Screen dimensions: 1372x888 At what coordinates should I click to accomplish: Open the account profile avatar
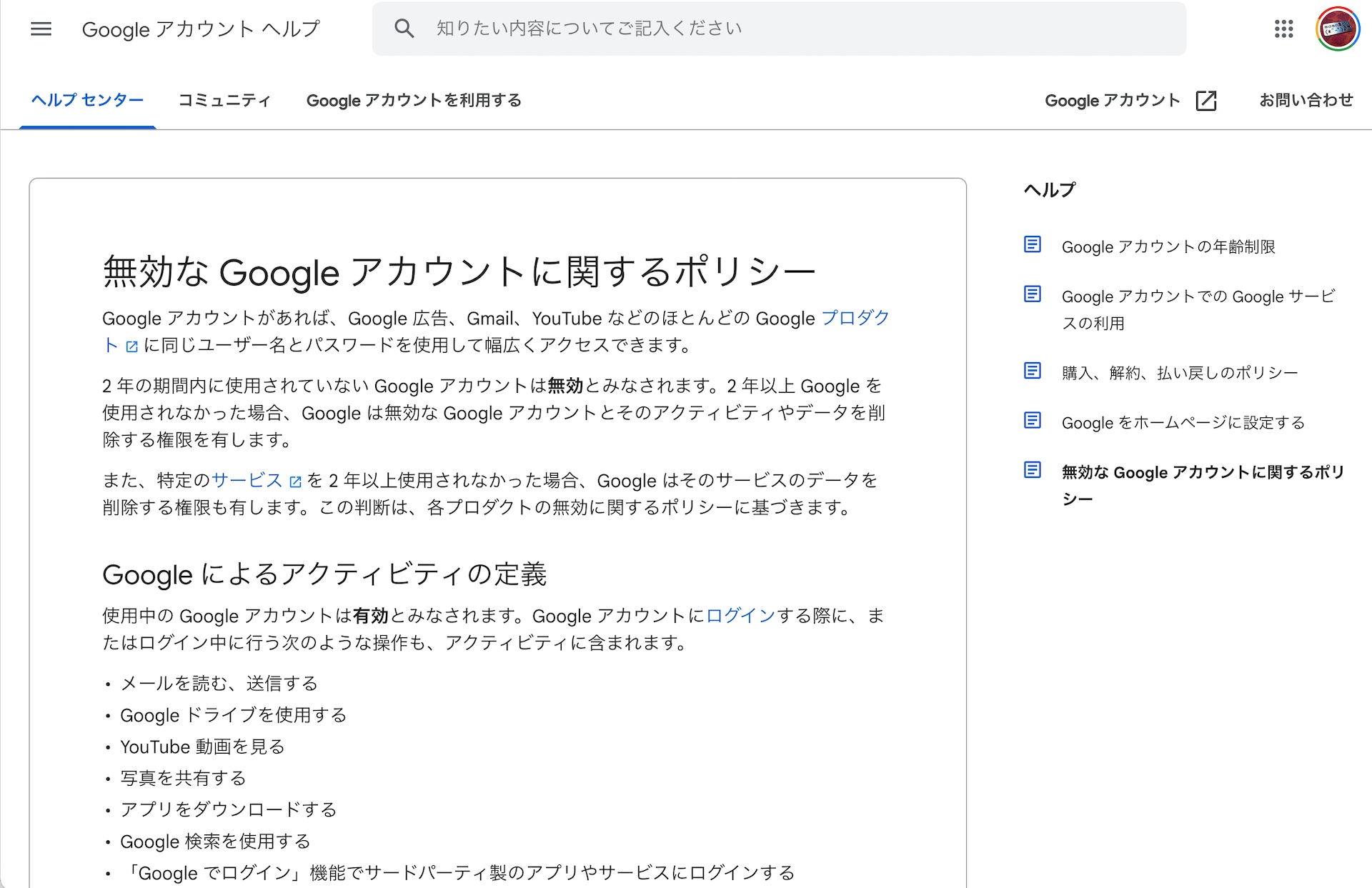1337,29
